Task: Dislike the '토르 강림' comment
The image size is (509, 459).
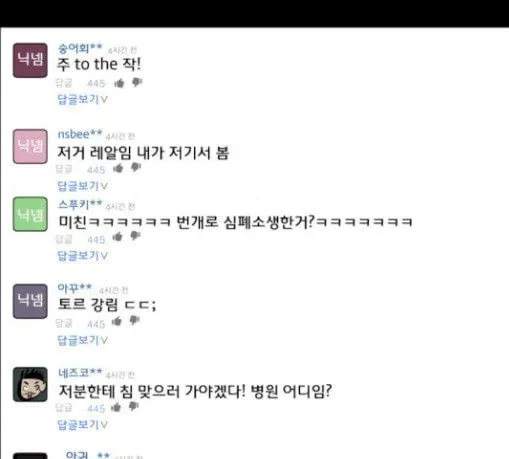Action: 134,320
